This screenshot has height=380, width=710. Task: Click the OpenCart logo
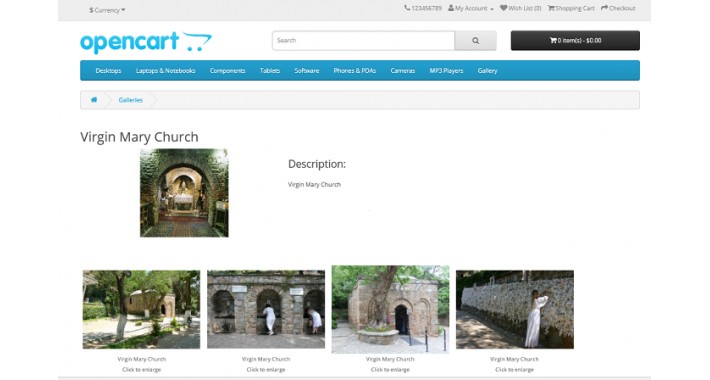click(x=146, y=42)
